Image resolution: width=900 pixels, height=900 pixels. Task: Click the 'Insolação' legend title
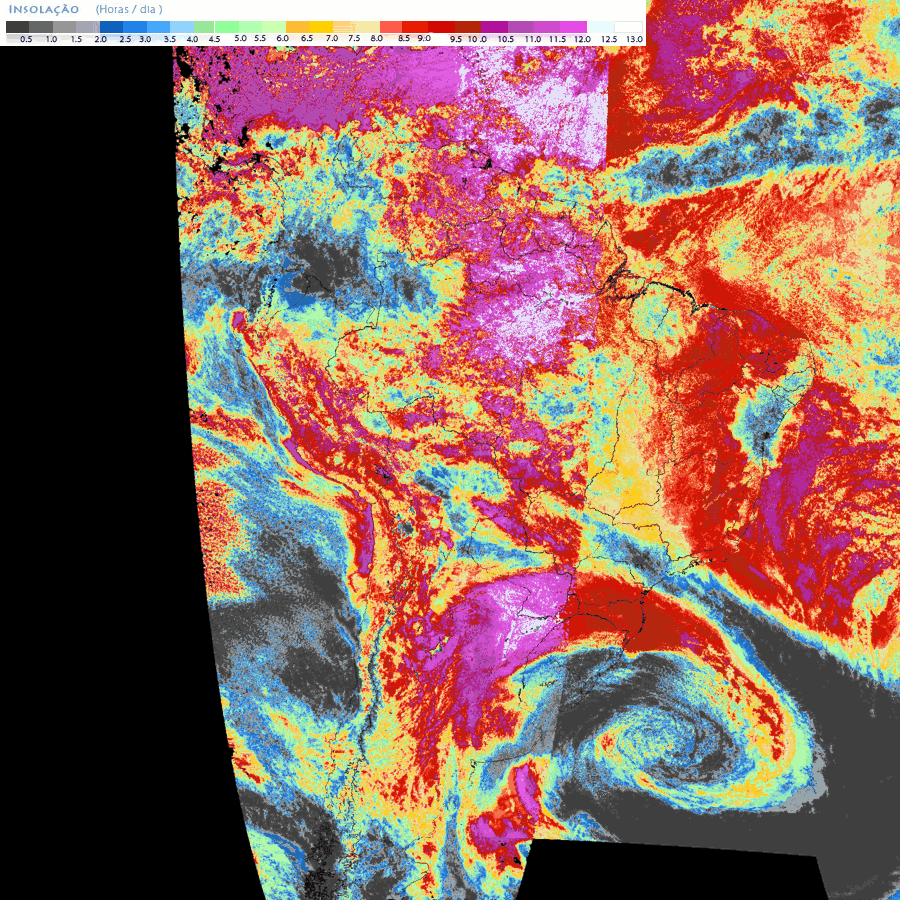(44, 10)
